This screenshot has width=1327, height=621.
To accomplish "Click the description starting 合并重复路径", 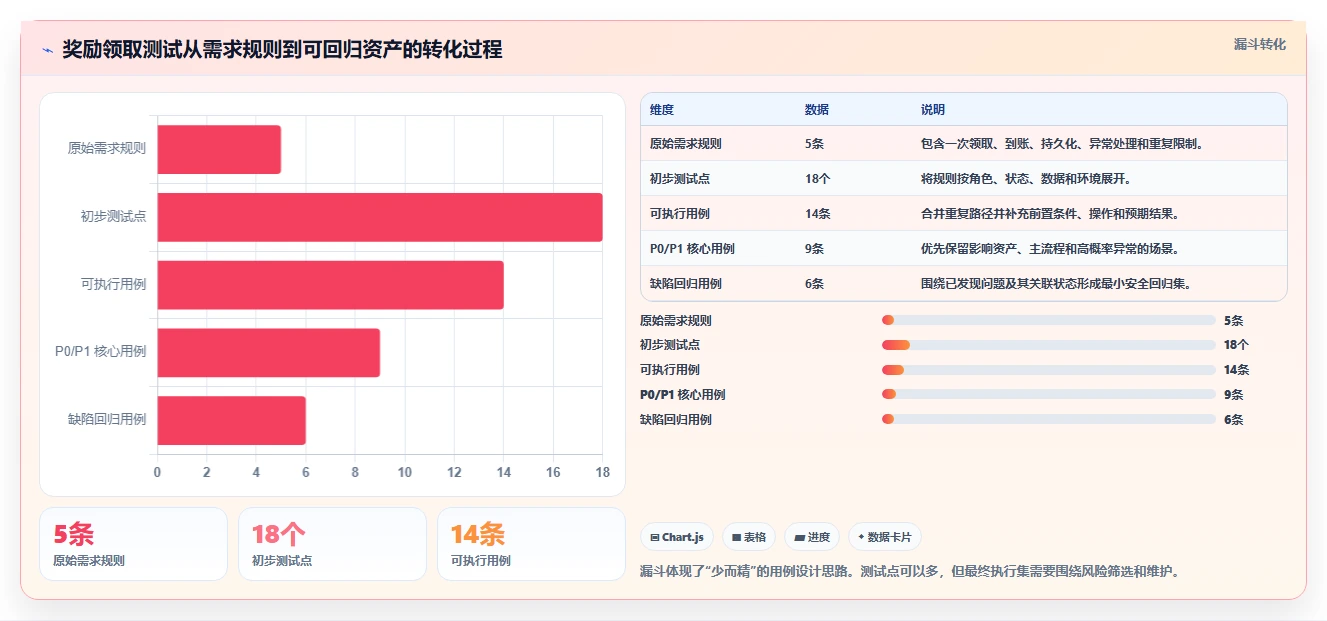I will 1050,214.
